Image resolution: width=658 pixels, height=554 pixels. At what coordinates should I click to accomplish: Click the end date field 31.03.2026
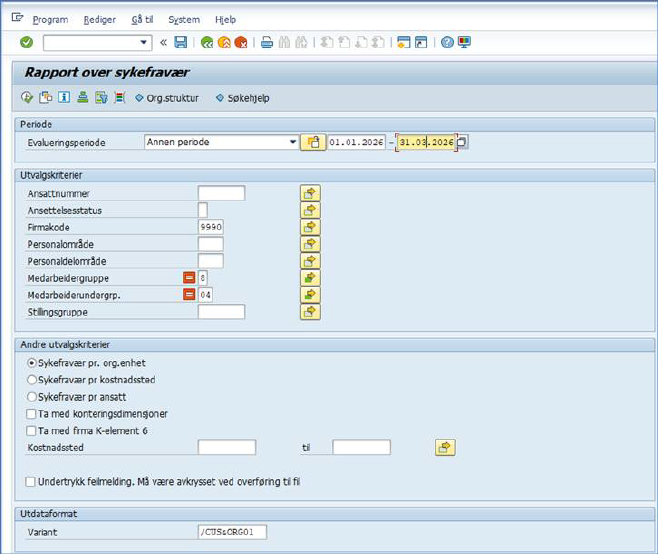tap(426, 142)
